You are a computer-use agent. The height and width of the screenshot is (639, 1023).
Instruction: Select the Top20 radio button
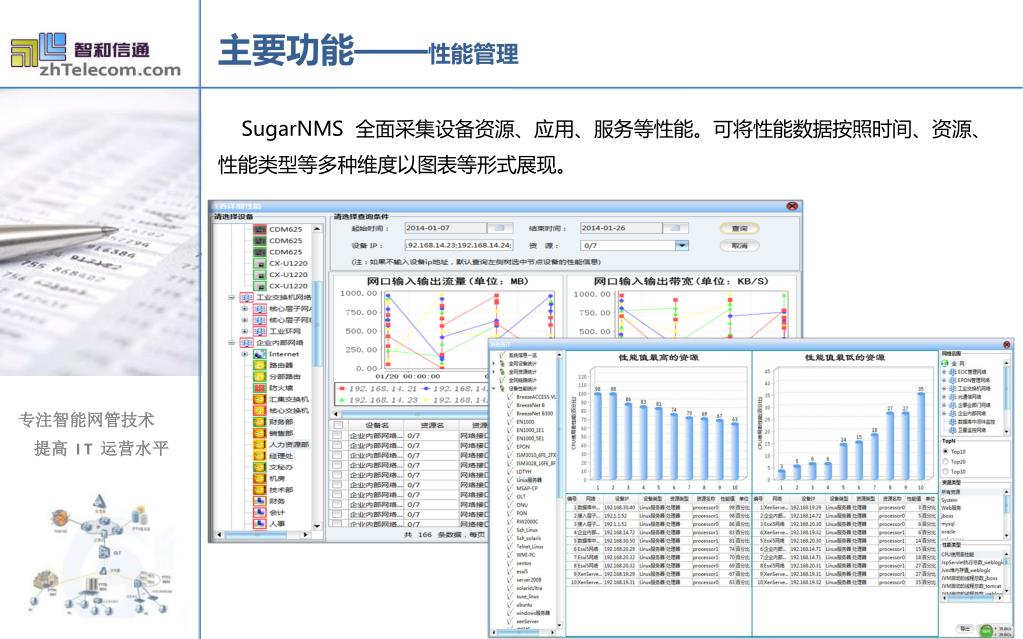pyautogui.click(x=945, y=461)
